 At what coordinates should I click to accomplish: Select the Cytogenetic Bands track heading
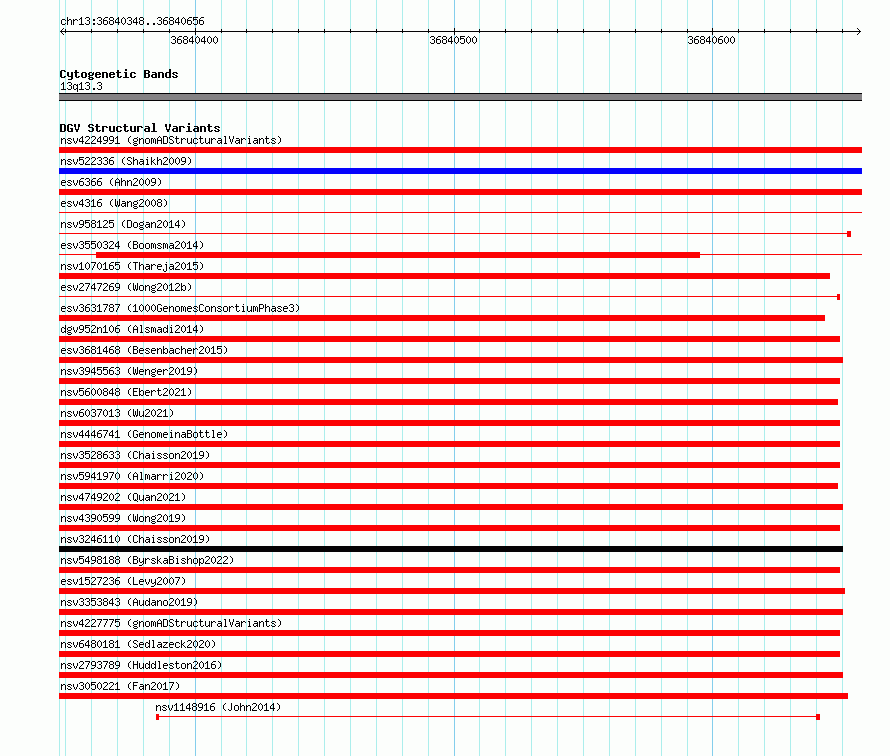click(119, 74)
